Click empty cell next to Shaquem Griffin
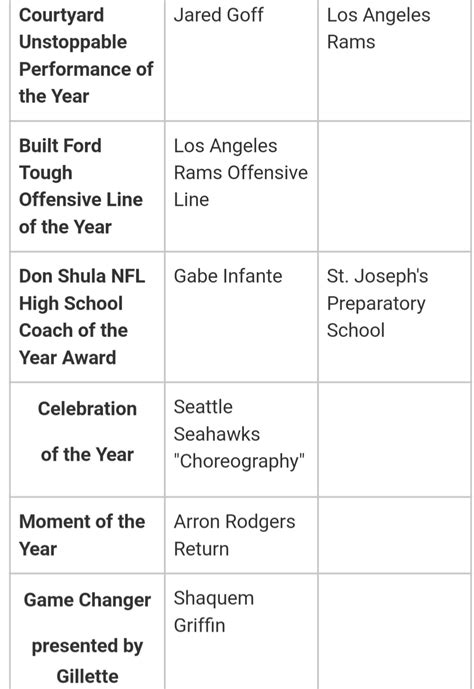The height and width of the screenshot is (689, 474). (x=394, y=631)
